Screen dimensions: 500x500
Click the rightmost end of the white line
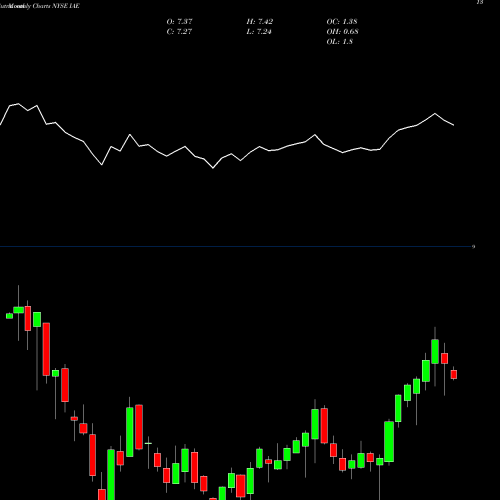454,125
